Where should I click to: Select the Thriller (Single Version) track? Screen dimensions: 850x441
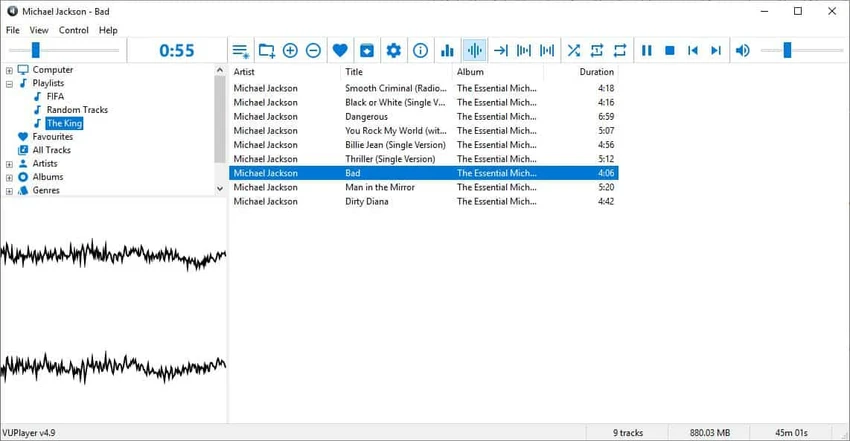pos(424,159)
